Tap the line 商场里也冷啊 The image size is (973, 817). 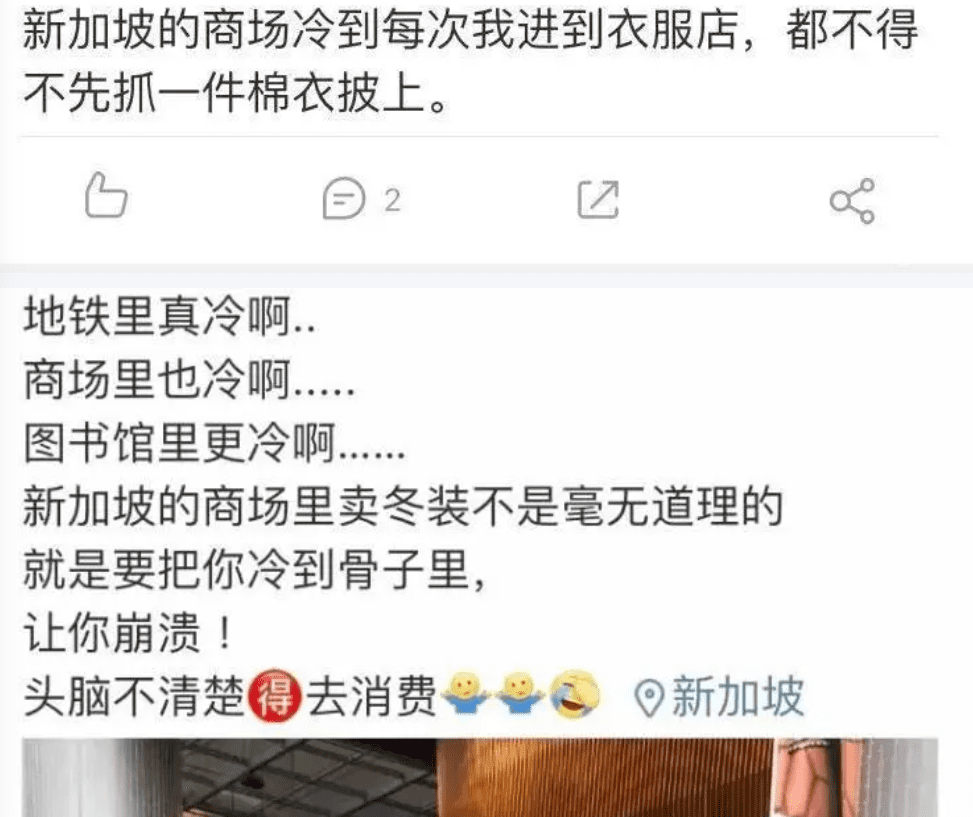click(189, 379)
